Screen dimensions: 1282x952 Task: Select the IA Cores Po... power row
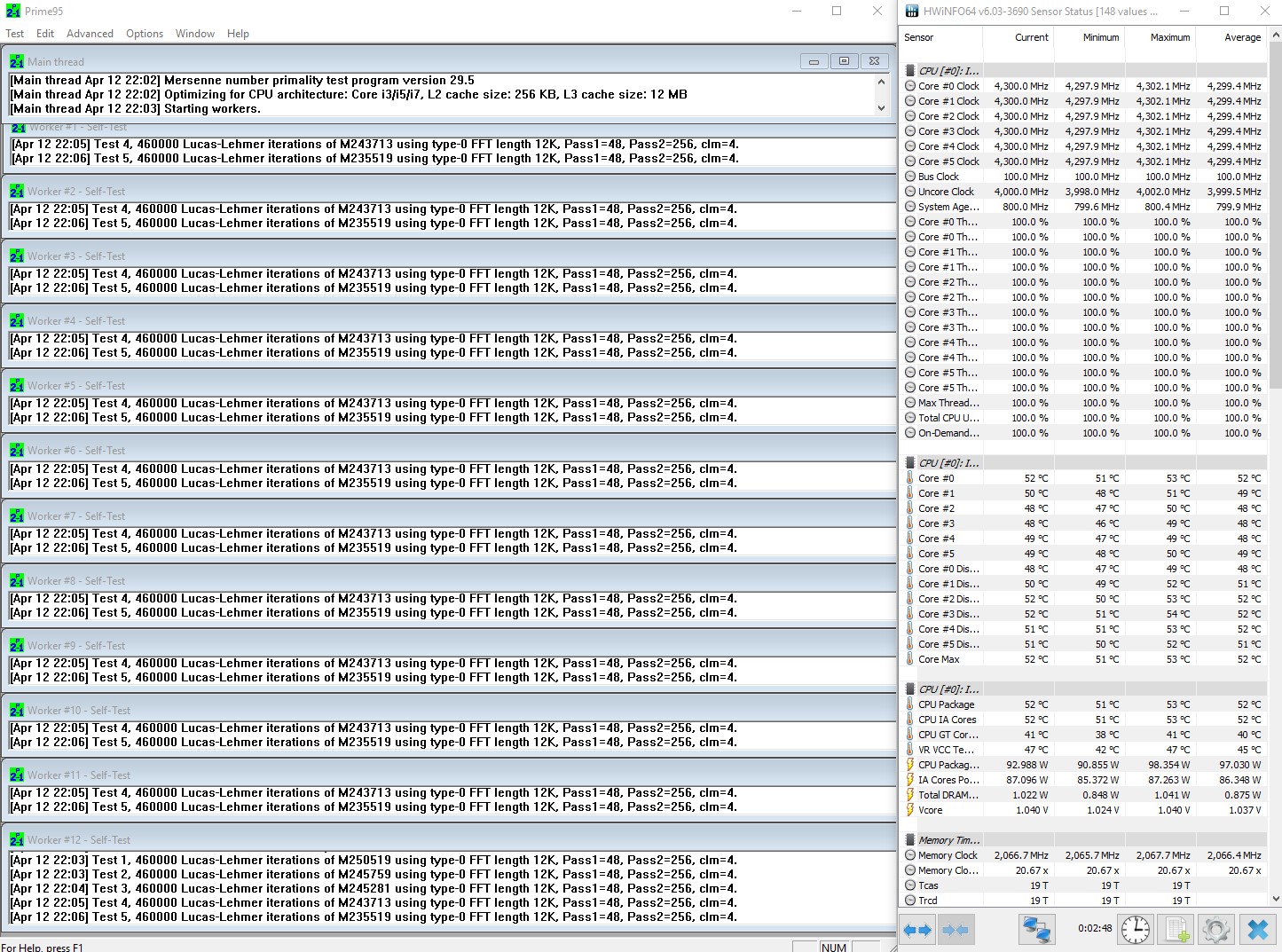point(1084,780)
